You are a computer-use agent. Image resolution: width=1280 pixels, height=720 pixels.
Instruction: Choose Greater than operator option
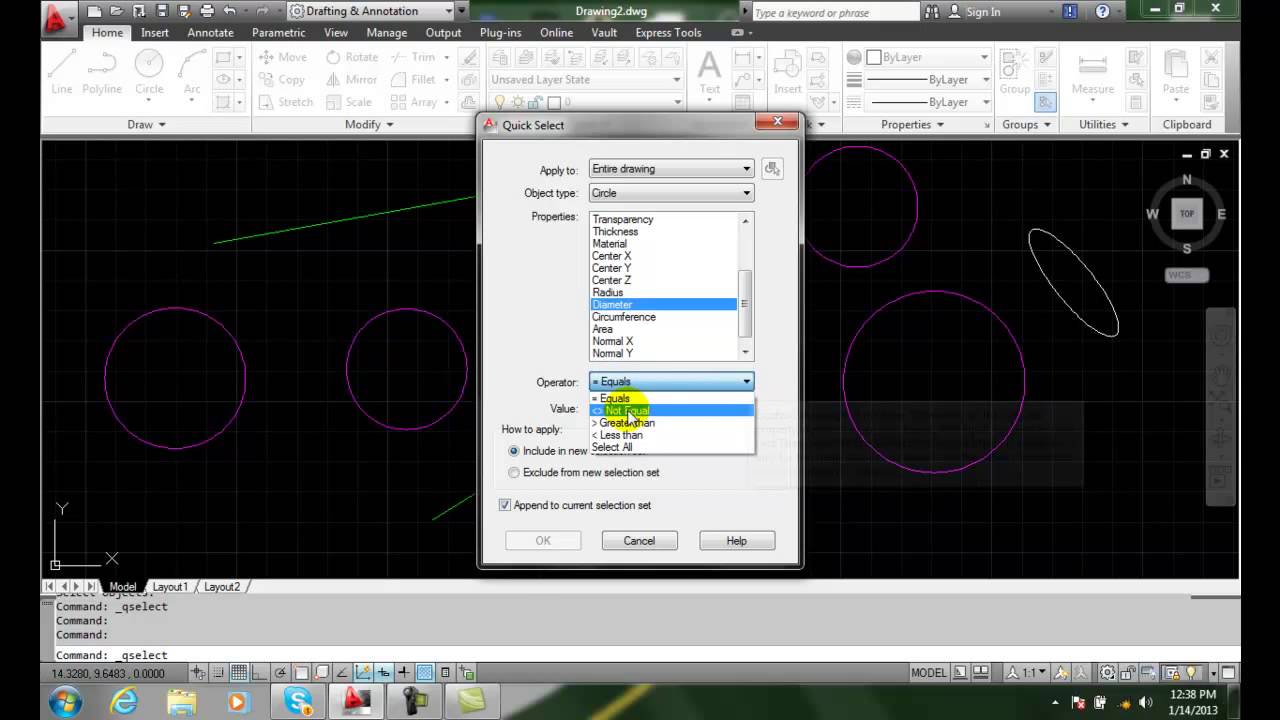(x=671, y=423)
